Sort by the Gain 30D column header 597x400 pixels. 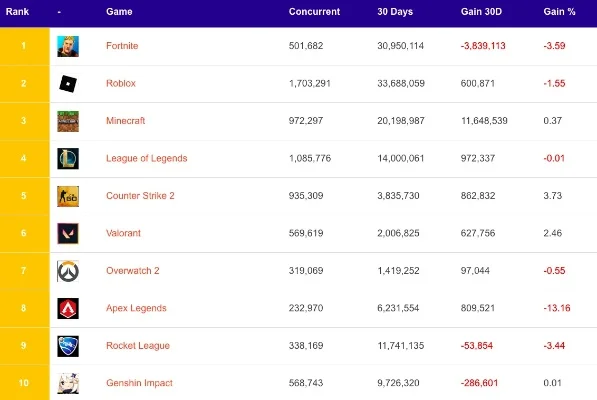(481, 12)
